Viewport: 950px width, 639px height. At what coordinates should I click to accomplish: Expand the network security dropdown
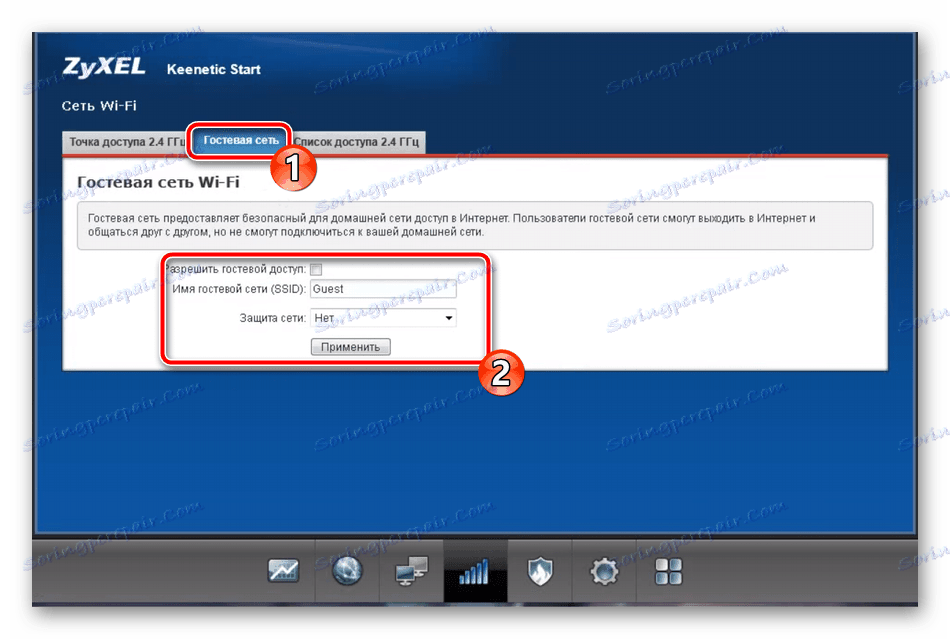(x=383, y=318)
